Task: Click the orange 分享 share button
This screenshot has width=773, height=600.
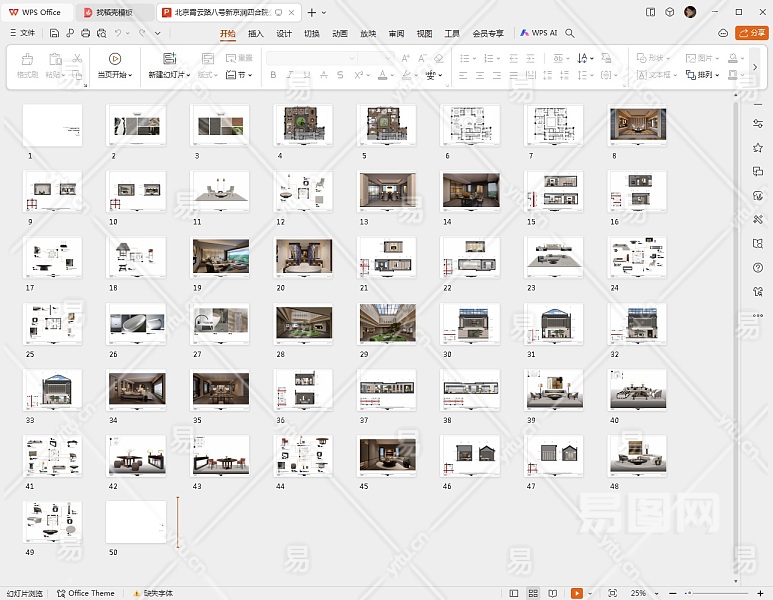Action: point(751,33)
